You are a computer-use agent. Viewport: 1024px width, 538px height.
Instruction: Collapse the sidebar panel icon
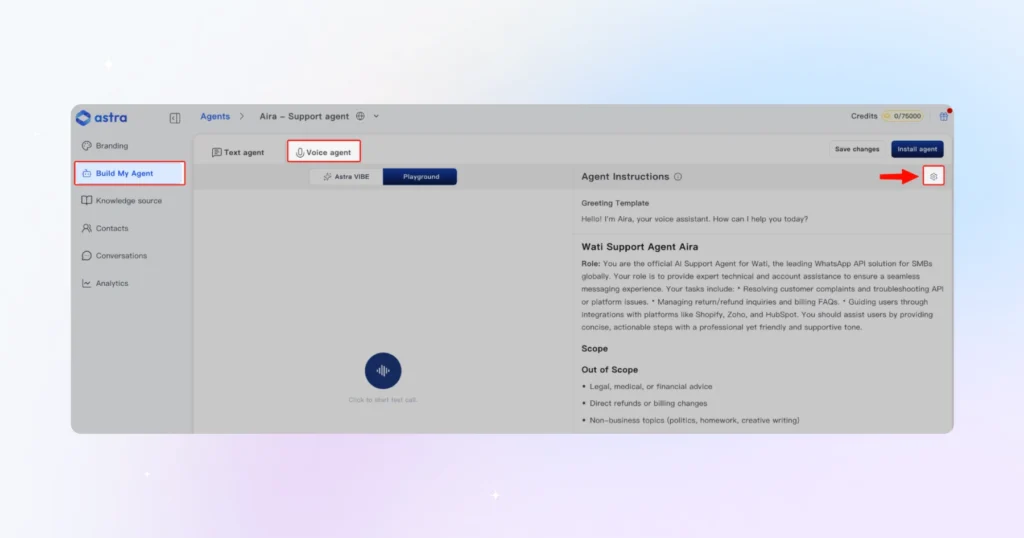(175, 118)
